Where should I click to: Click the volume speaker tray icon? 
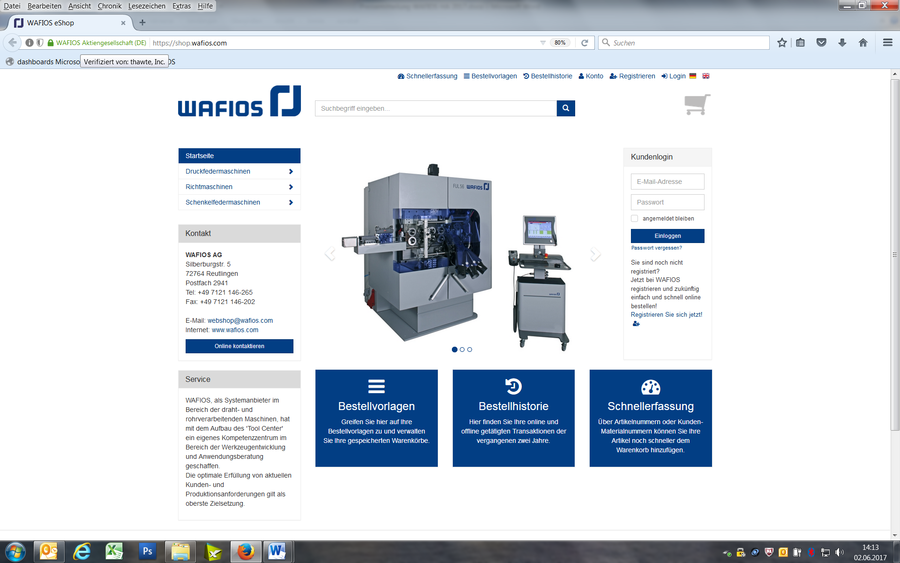pos(839,552)
